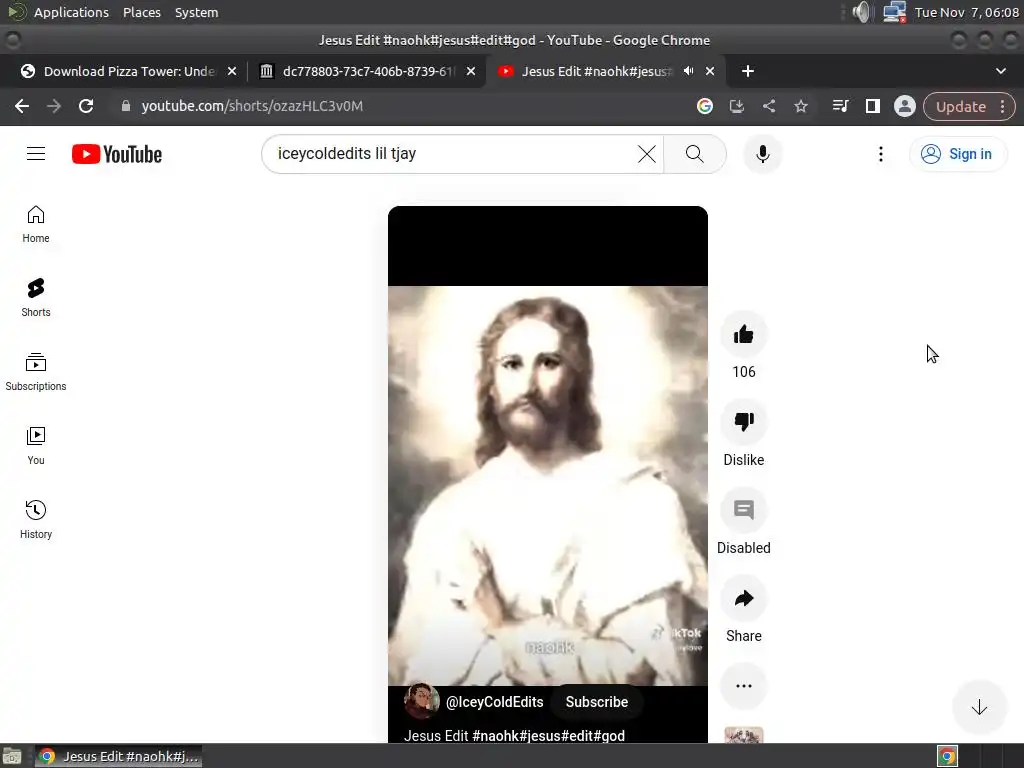This screenshot has width=1024, height=768.
Task: View site info via lock icon
Action: 126,106
